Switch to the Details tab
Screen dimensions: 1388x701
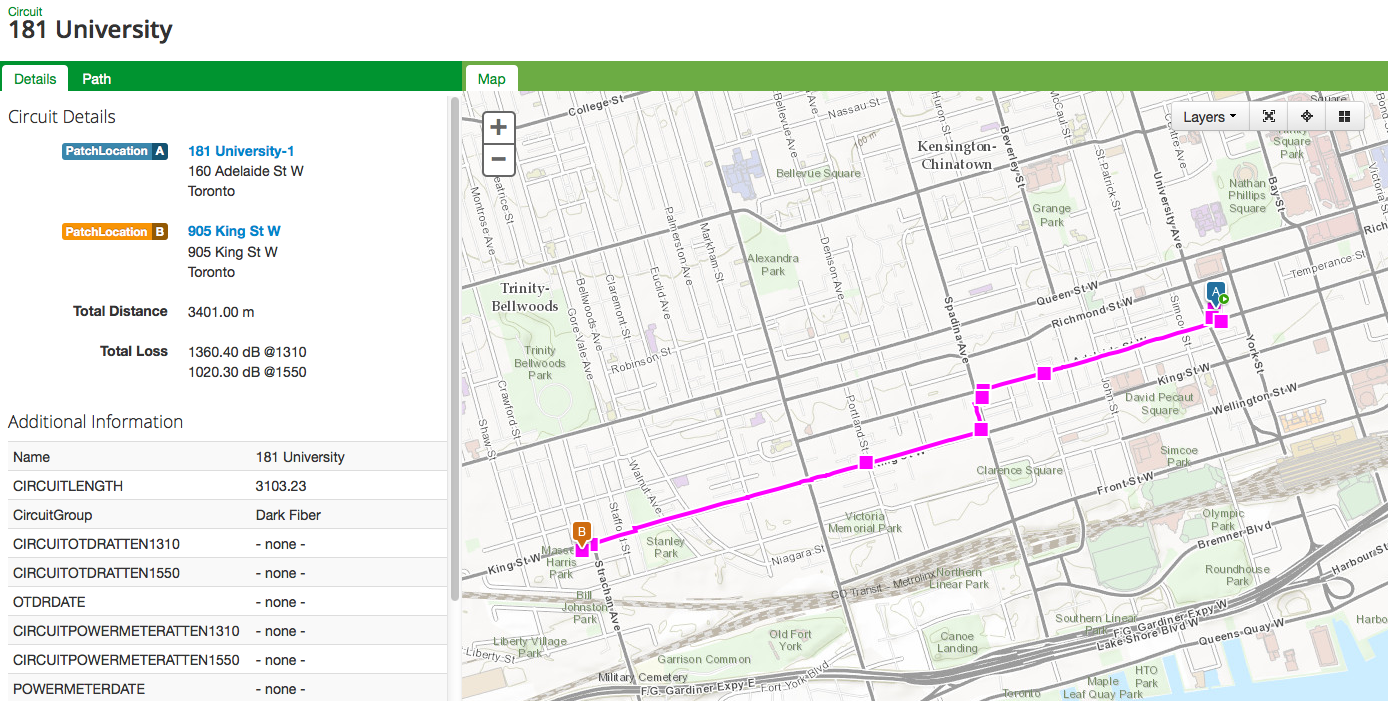[35, 78]
